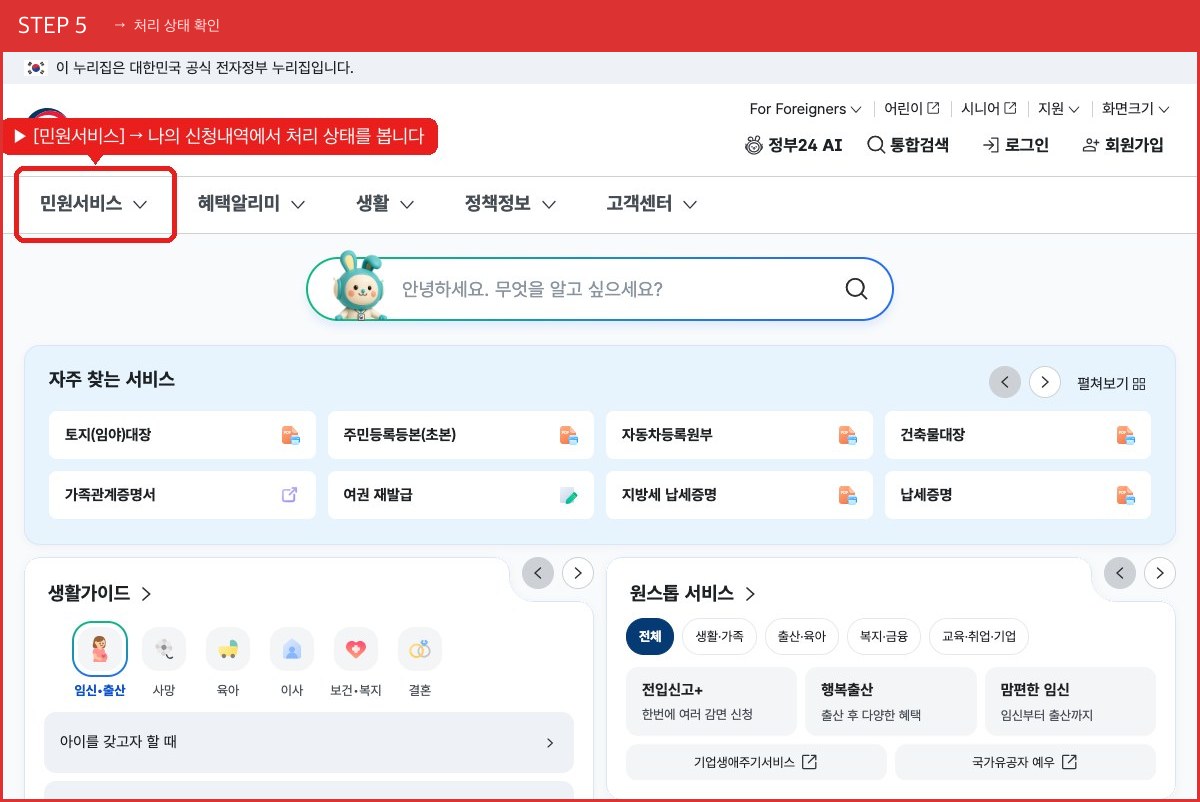Open the 고객센터 menu
Screen dimensions: 1200x802
pyautogui.click(x=651, y=204)
